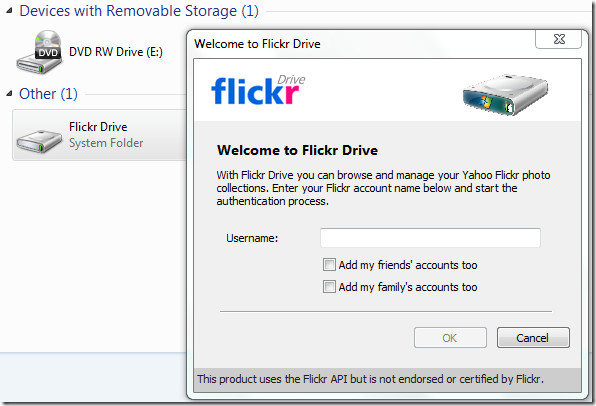Click the Other (1) group header text
Image resolution: width=596 pixels, height=406 pixels.
click(x=49, y=94)
